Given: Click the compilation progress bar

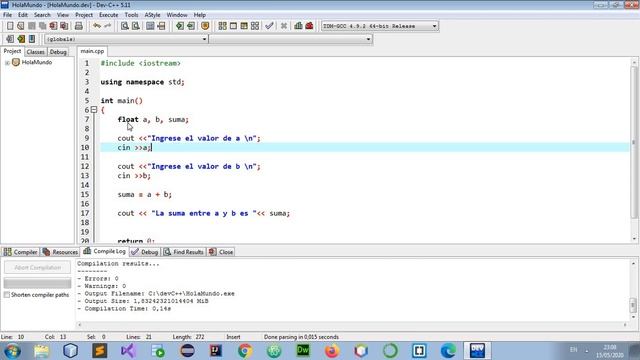Looking at the screenshot, I should (38, 283).
